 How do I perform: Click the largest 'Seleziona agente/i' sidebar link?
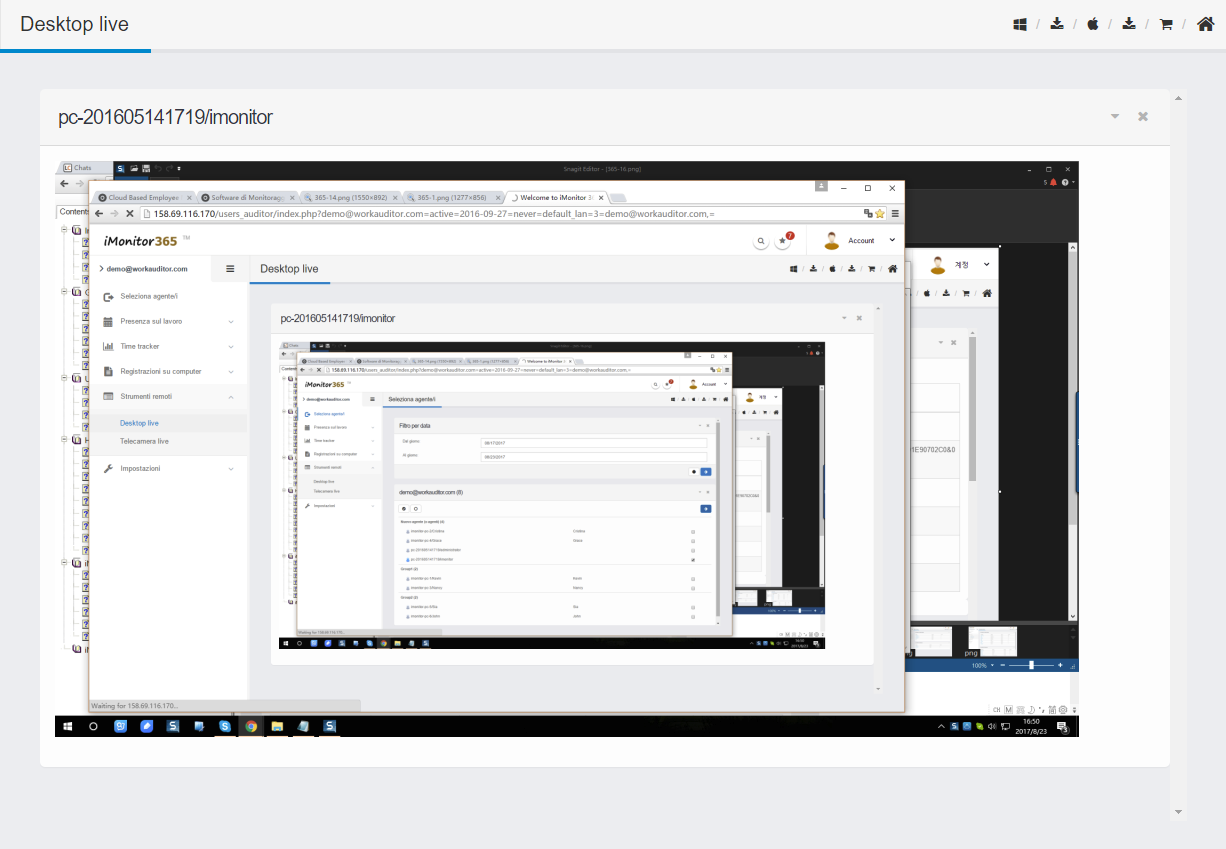pyautogui.click(x=149, y=296)
